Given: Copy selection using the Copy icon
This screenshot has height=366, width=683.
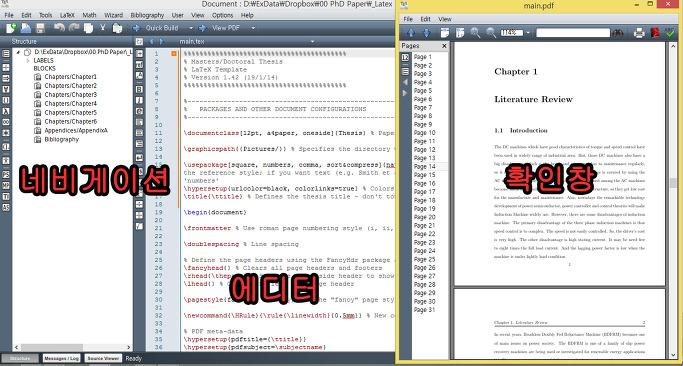Looking at the screenshot, I should point(88,28).
